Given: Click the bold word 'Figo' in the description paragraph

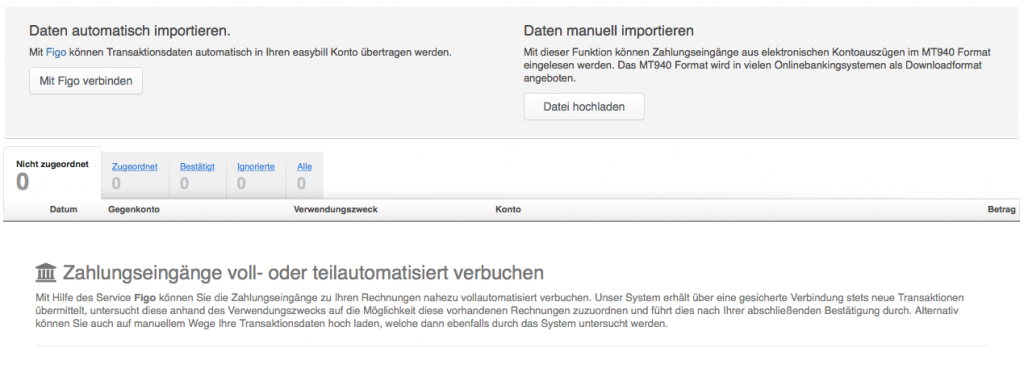Looking at the screenshot, I should [x=144, y=297].
